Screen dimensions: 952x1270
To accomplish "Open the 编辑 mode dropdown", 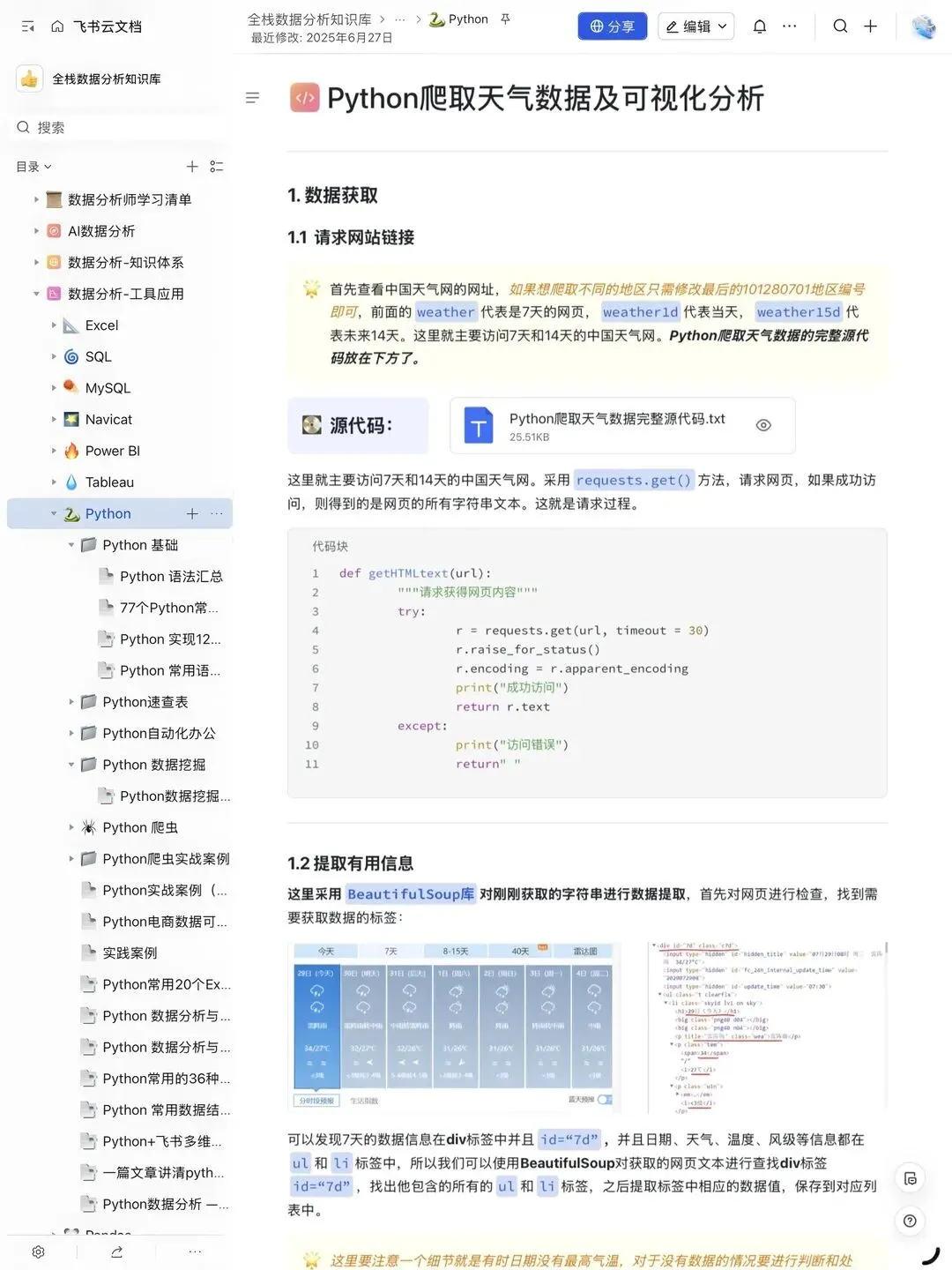I will tap(696, 26).
